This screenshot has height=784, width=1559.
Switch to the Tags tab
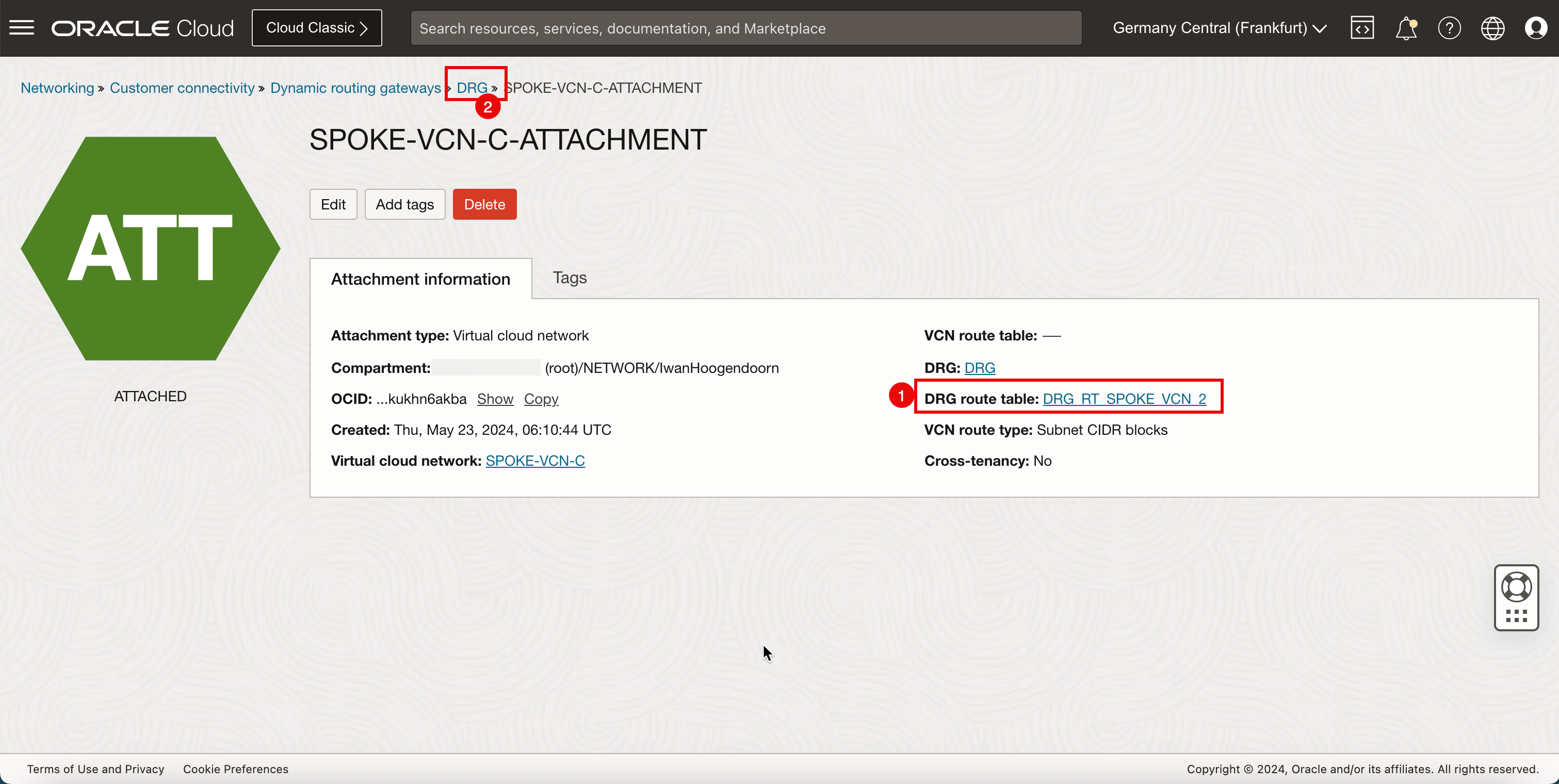click(569, 277)
